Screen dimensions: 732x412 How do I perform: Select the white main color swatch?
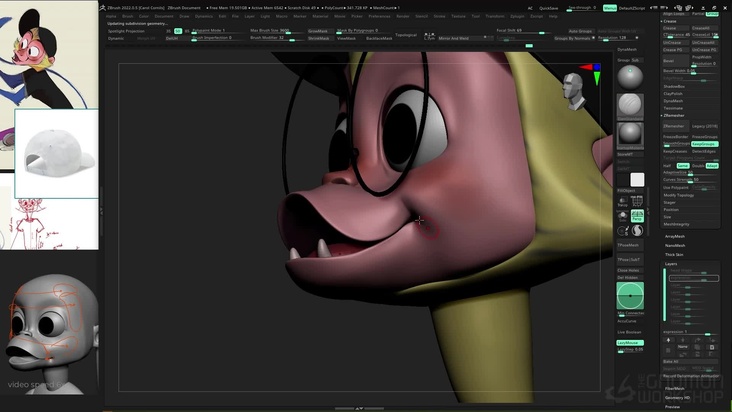[x=637, y=180]
